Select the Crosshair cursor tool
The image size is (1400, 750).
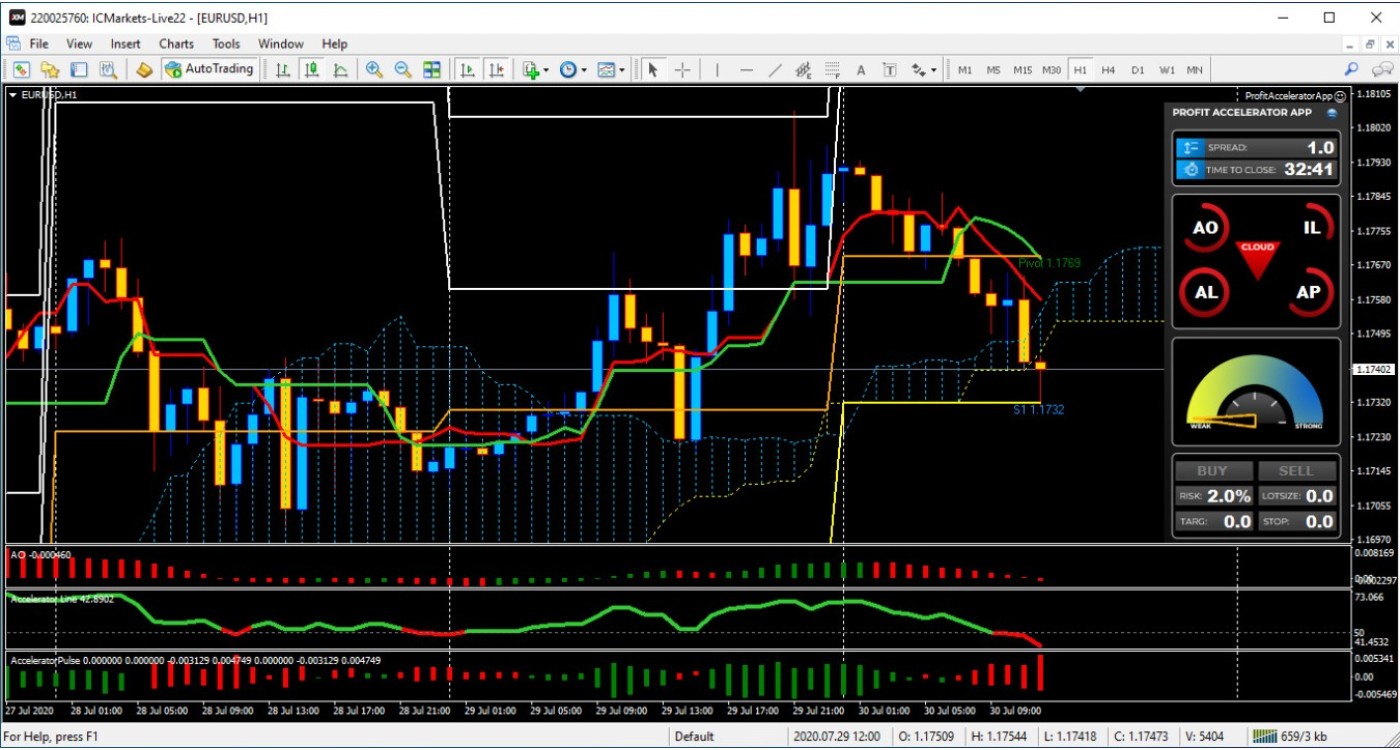pos(683,70)
